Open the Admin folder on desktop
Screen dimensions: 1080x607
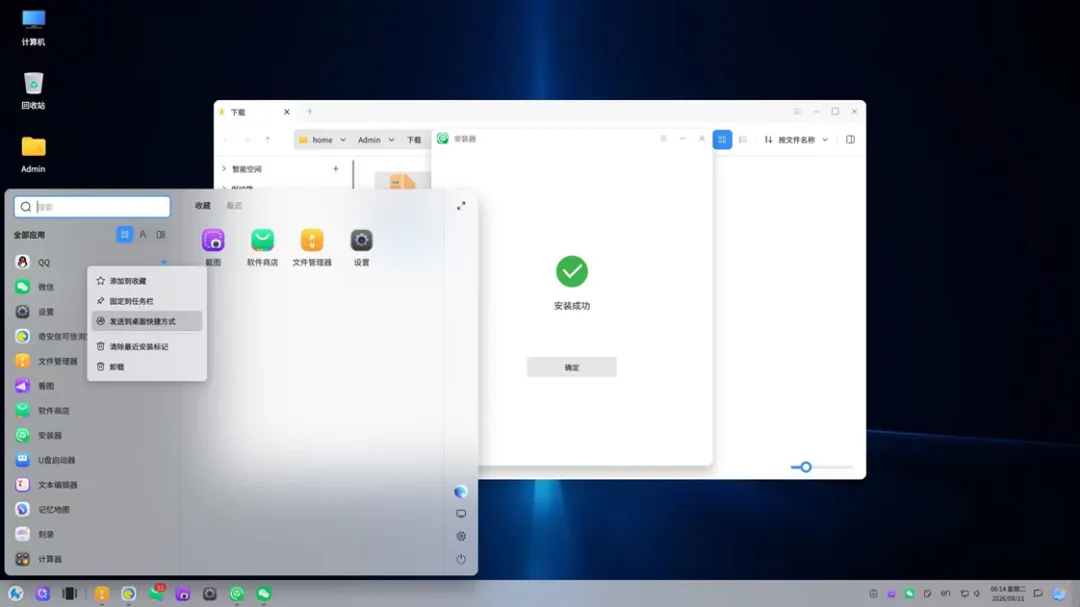click(33, 154)
